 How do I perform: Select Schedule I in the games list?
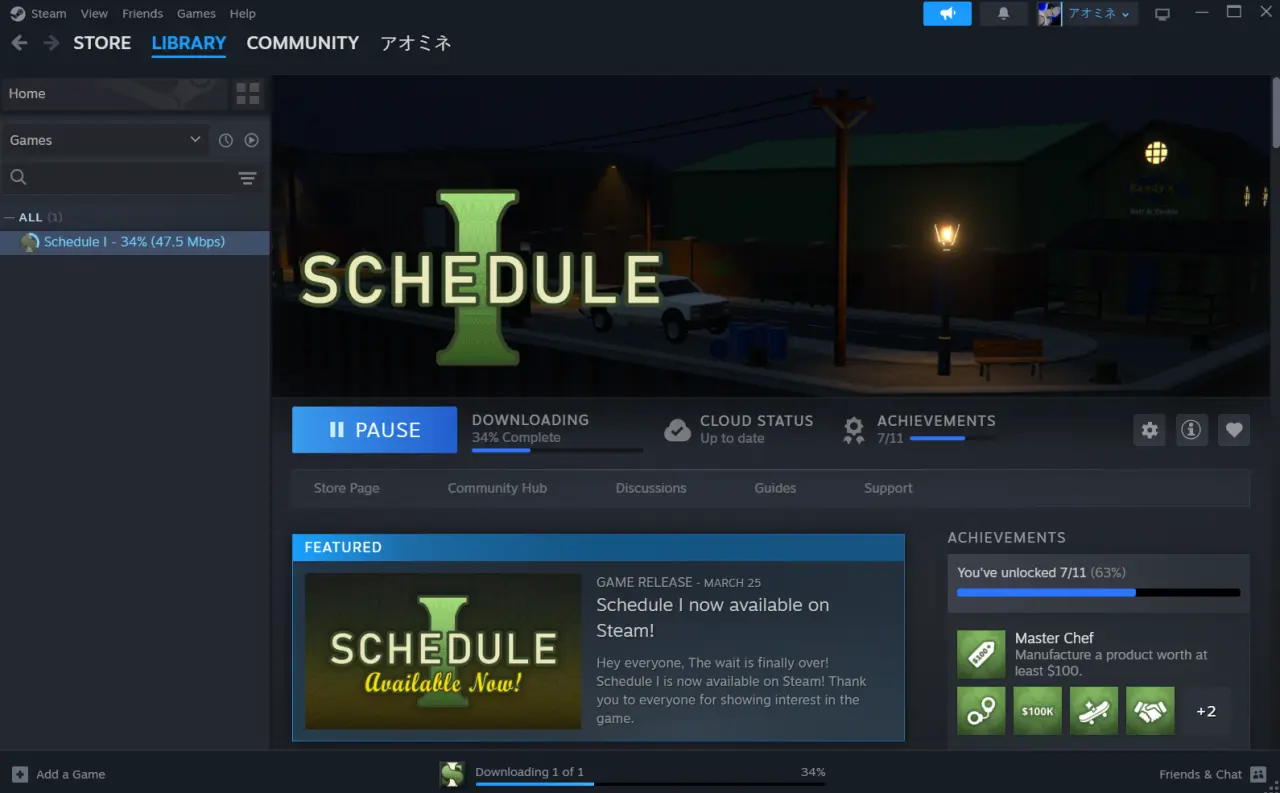[134, 242]
